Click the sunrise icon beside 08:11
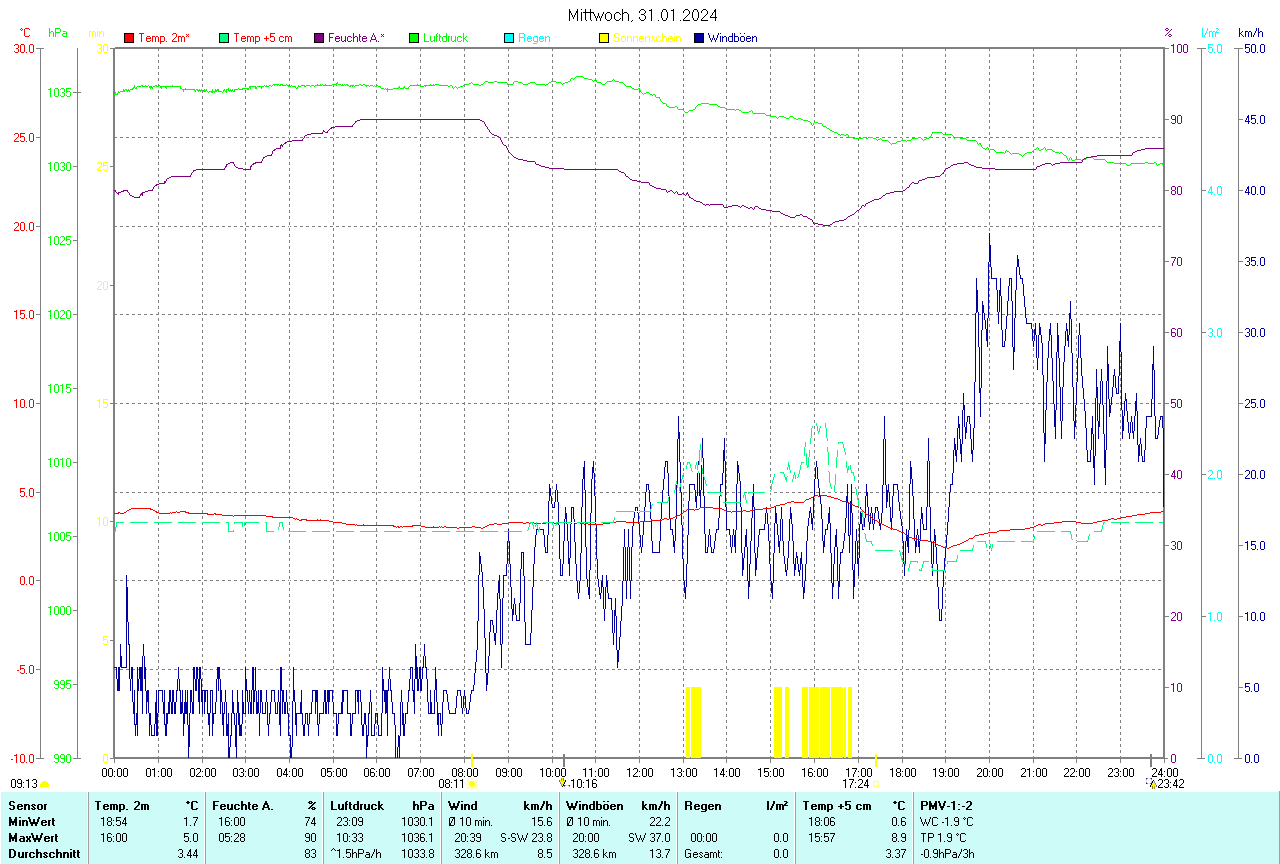Screen dimensions: 1280x864 point(472,785)
